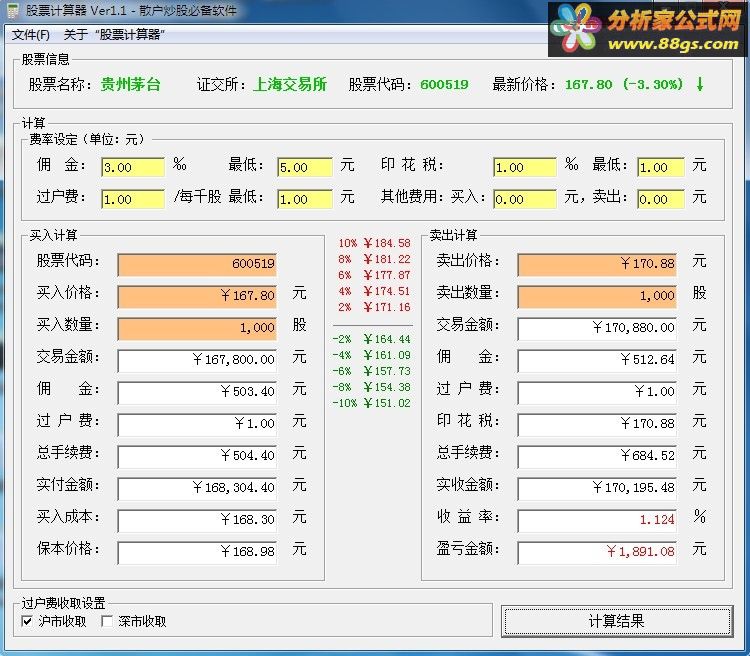Click the stock name 贵州茅台
Image resolution: width=750 pixels, height=656 pixels.
(131, 85)
